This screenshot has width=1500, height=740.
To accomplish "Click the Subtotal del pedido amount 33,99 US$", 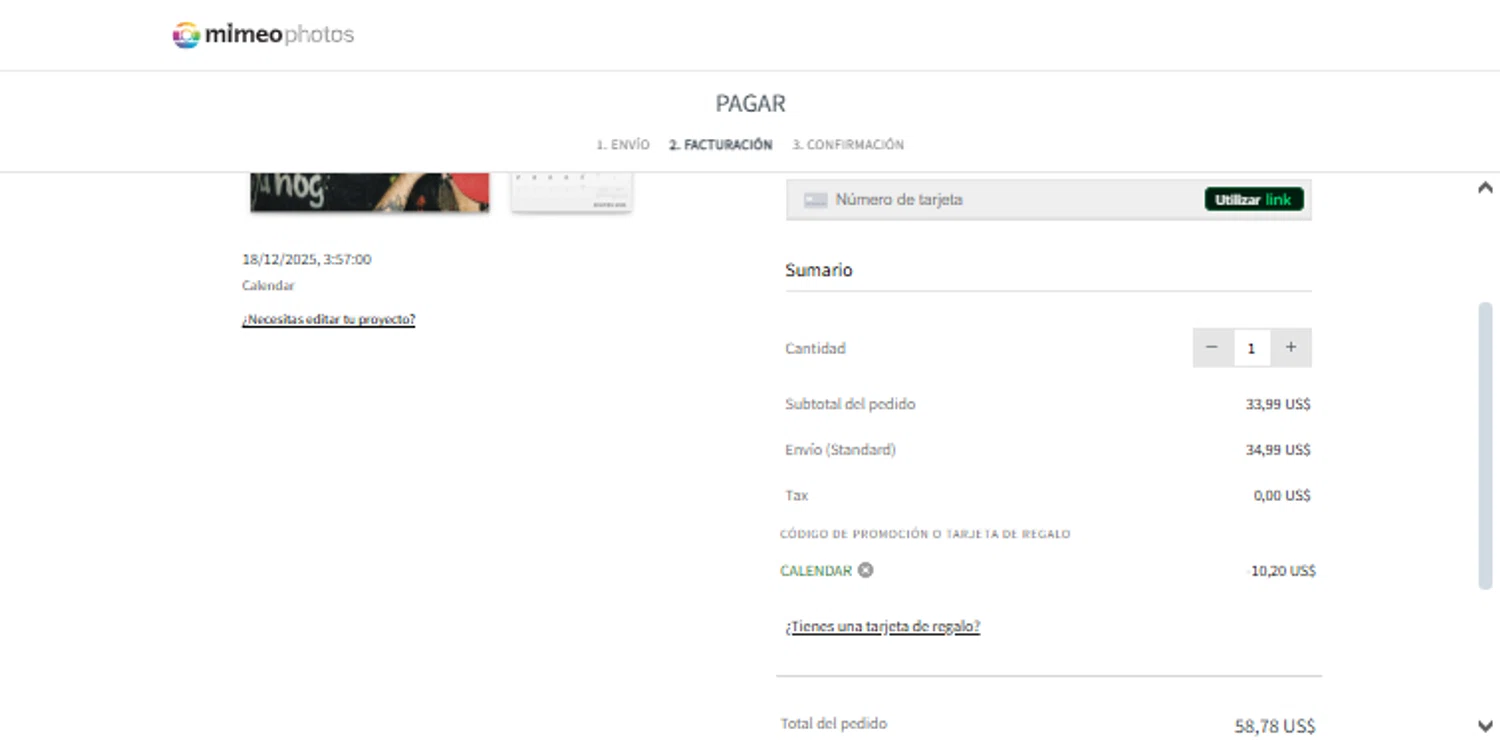I will coord(1278,405).
